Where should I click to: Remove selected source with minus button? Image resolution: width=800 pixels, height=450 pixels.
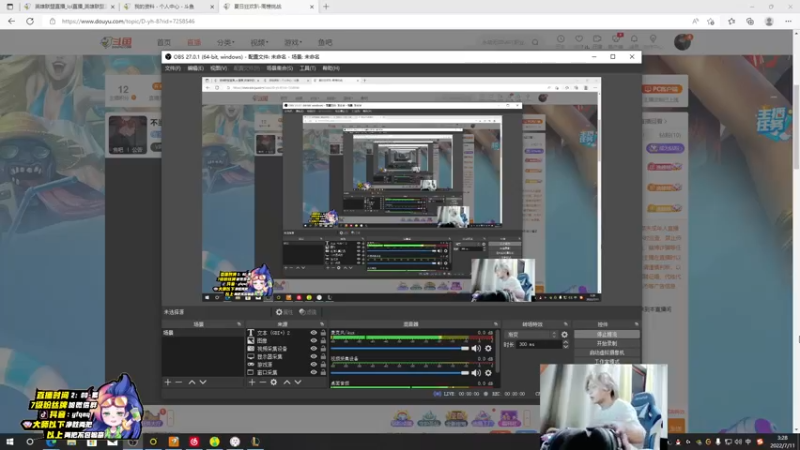coord(263,382)
